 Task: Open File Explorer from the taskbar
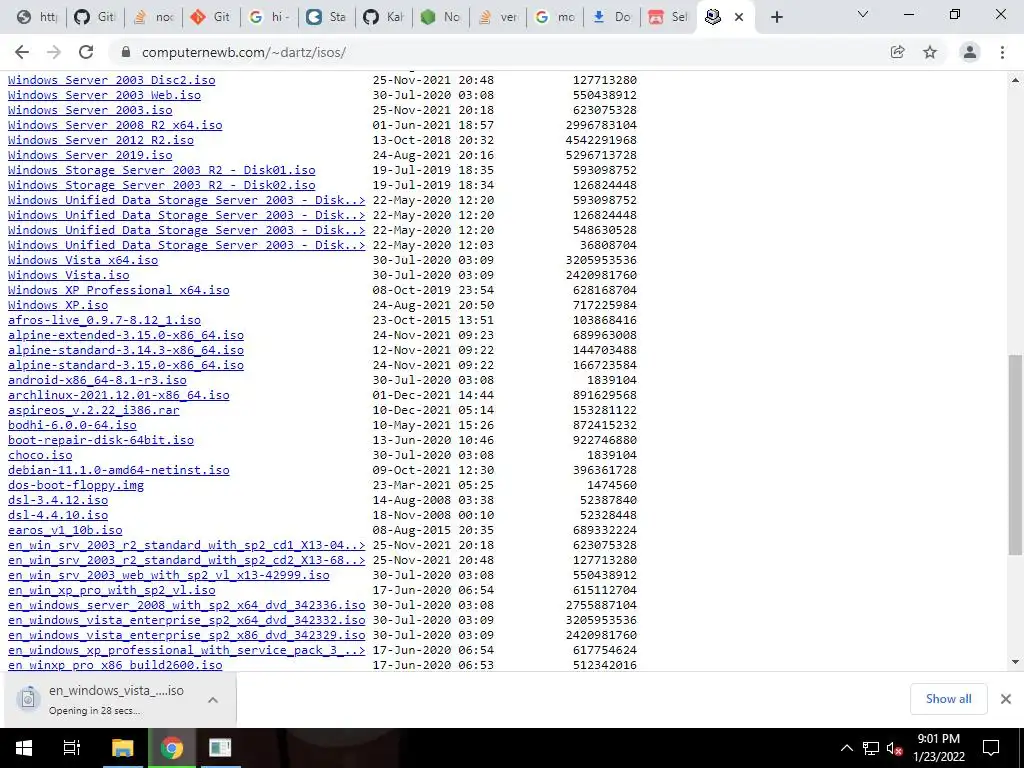coord(122,748)
